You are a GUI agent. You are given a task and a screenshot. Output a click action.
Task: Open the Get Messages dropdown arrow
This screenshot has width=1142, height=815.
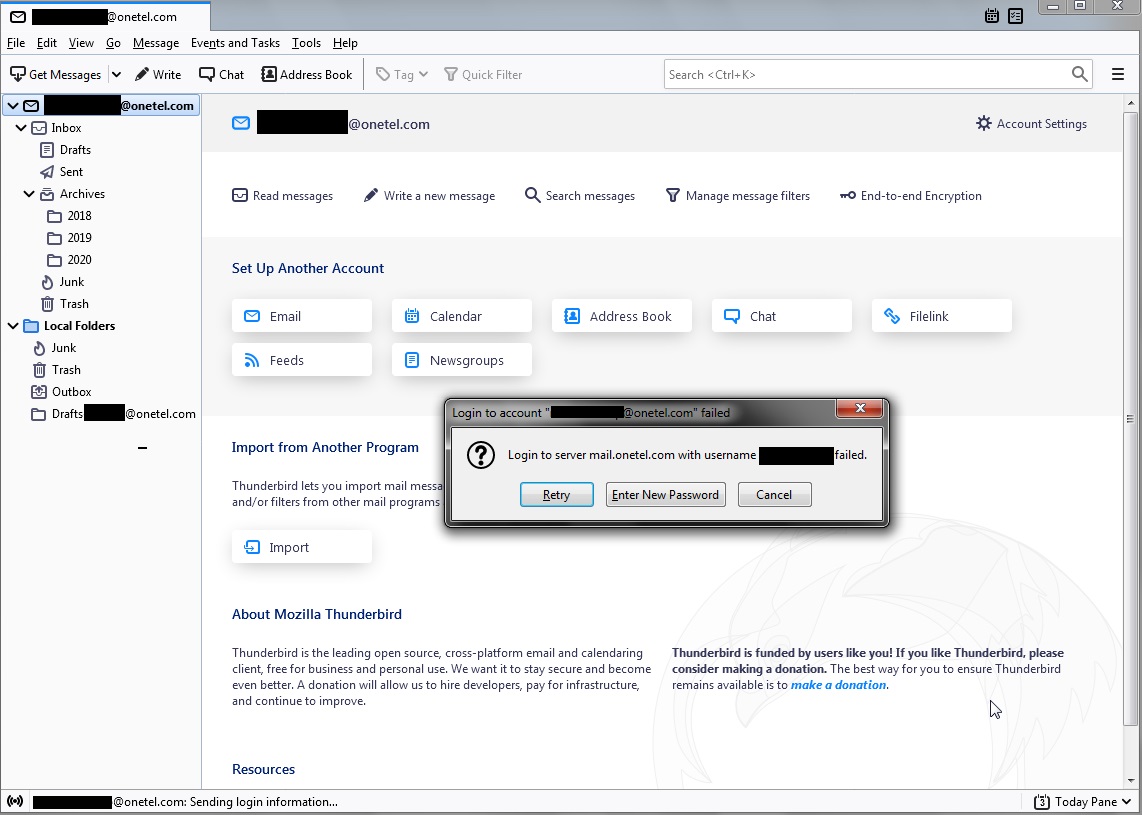[116, 73]
